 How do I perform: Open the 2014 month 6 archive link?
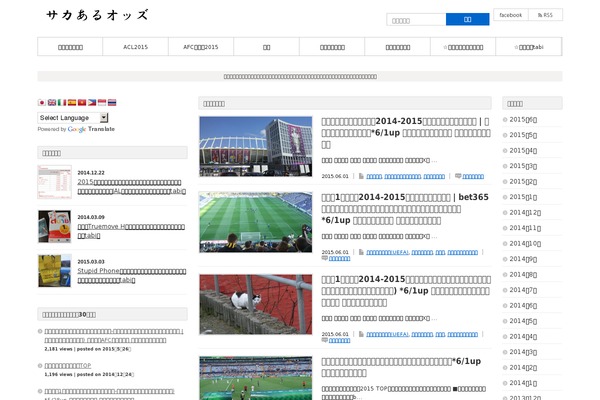click(x=523, y=305)
